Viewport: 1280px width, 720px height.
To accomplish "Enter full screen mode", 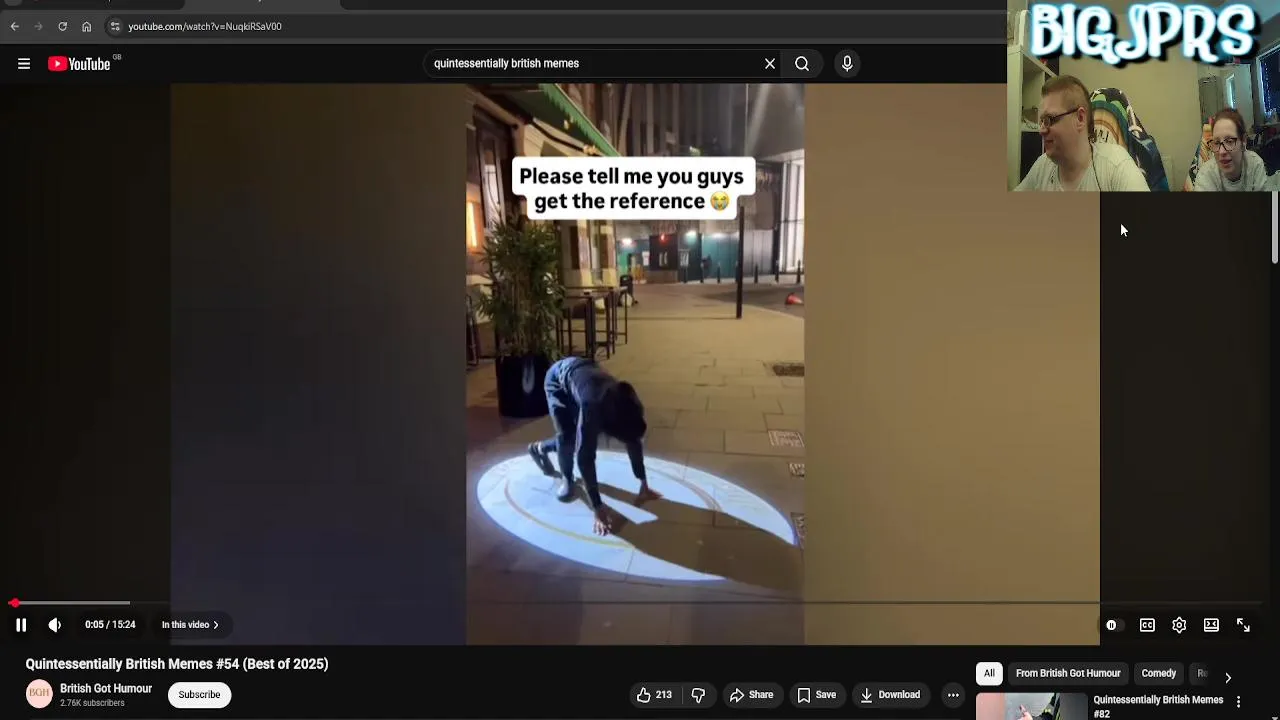I will (1243, 625).
